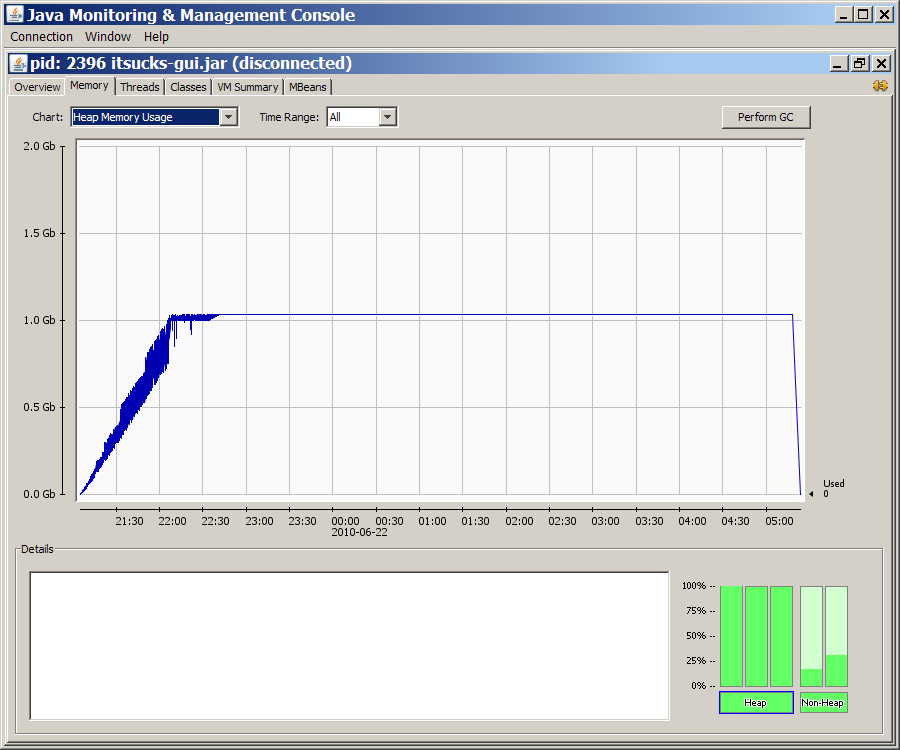Viewport: 900px width, 750px height.
Task: Select the Heap Memory Usage combo box
Action: pos(154,117)
